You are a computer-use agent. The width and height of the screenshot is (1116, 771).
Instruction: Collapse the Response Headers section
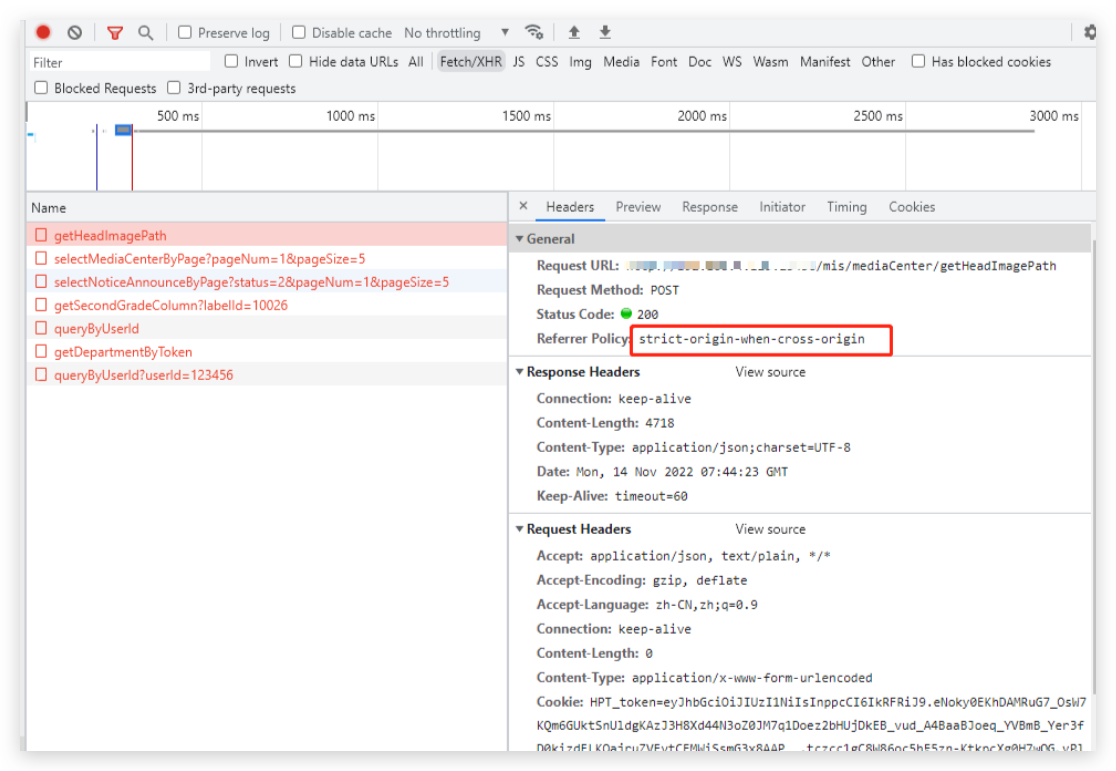520,372
